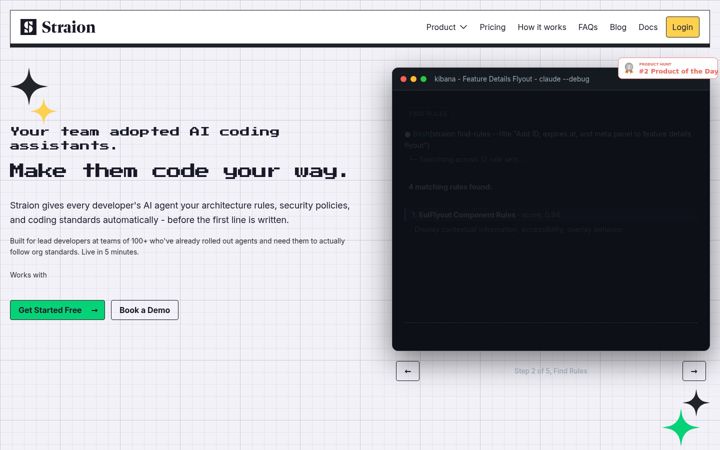Click the yellow terminal window dot
The height and width of the screenshot is (450, 720).
click(413, 79)
